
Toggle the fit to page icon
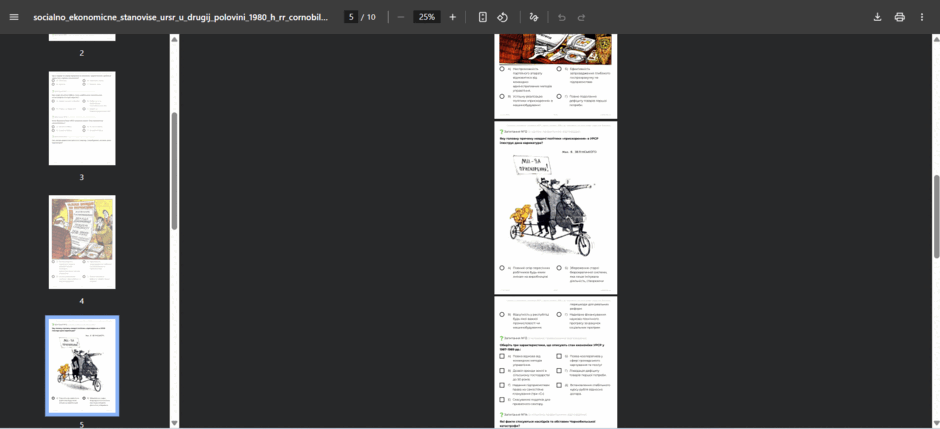pos(483,17)
